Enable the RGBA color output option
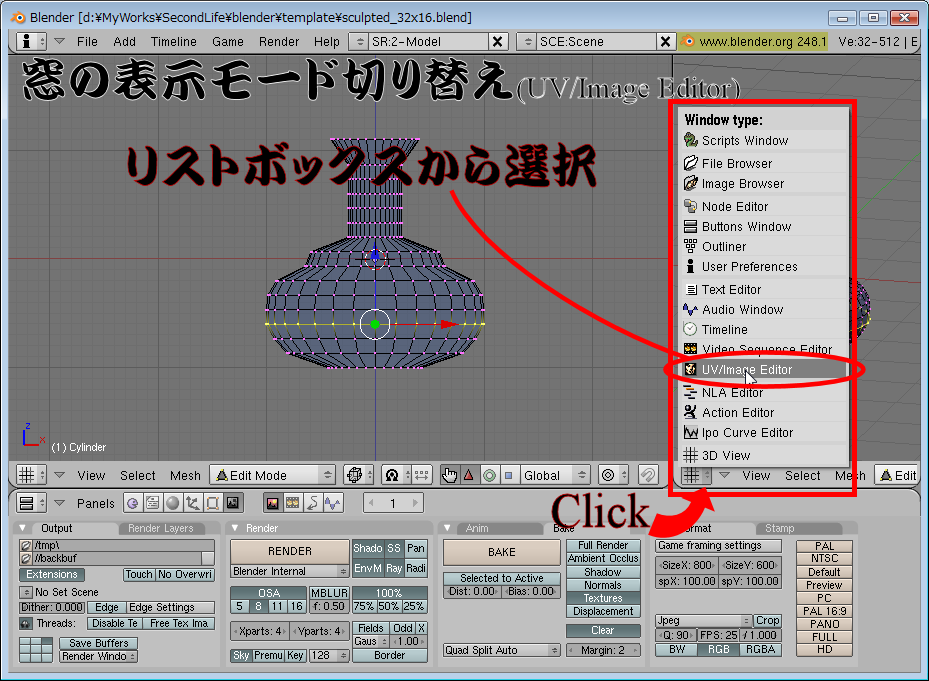Viewport: 929px width, 681px height. click(761, 650)
